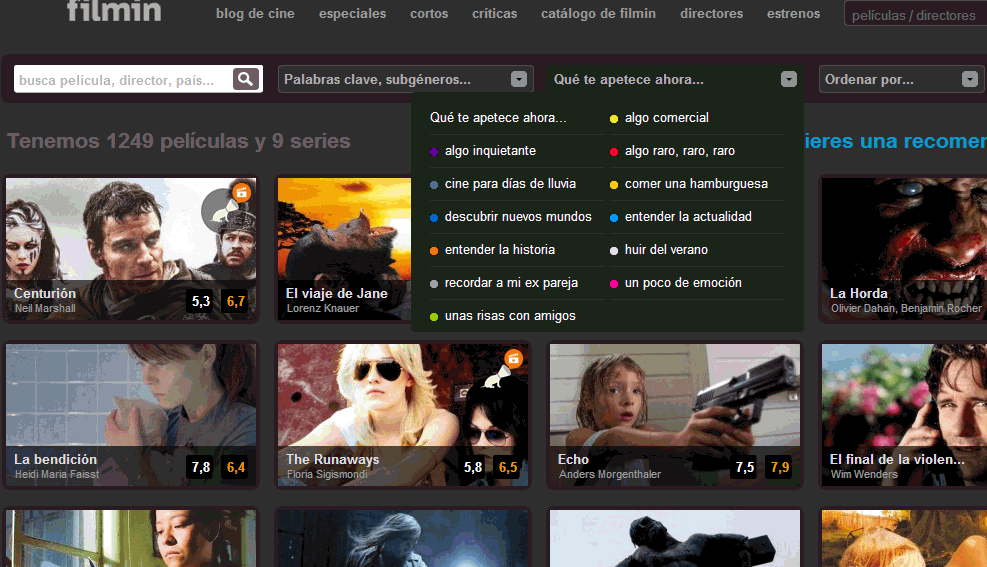Click director name Floria Sigismondi

point(327,474)
